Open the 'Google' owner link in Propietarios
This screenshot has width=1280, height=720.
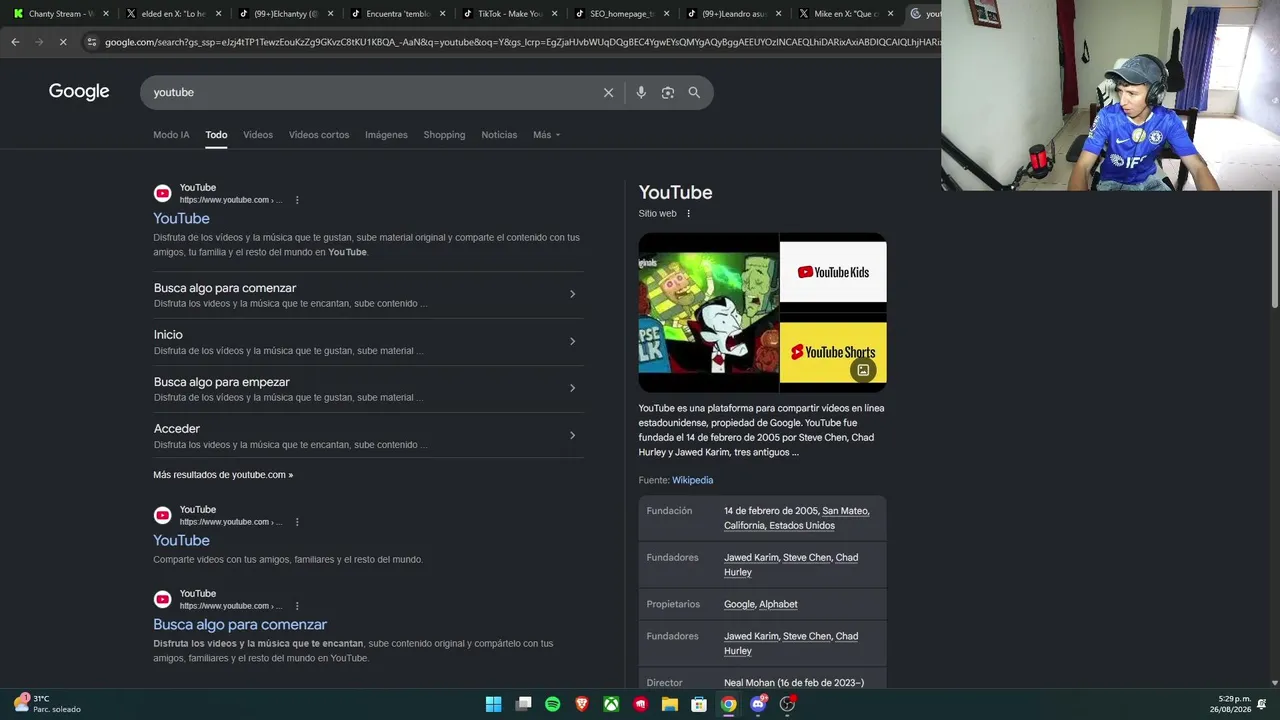click(739, 604)
